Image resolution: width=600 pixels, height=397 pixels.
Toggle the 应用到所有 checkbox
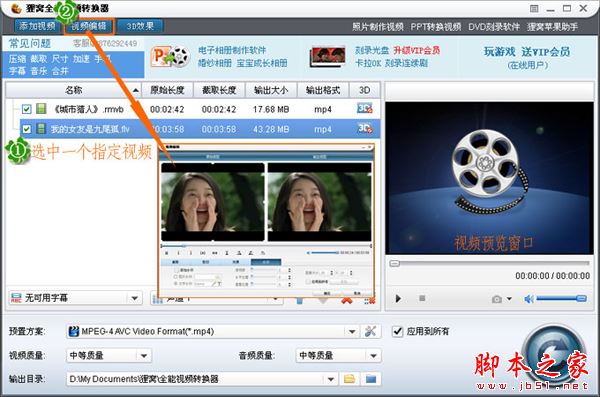[398, 331]
